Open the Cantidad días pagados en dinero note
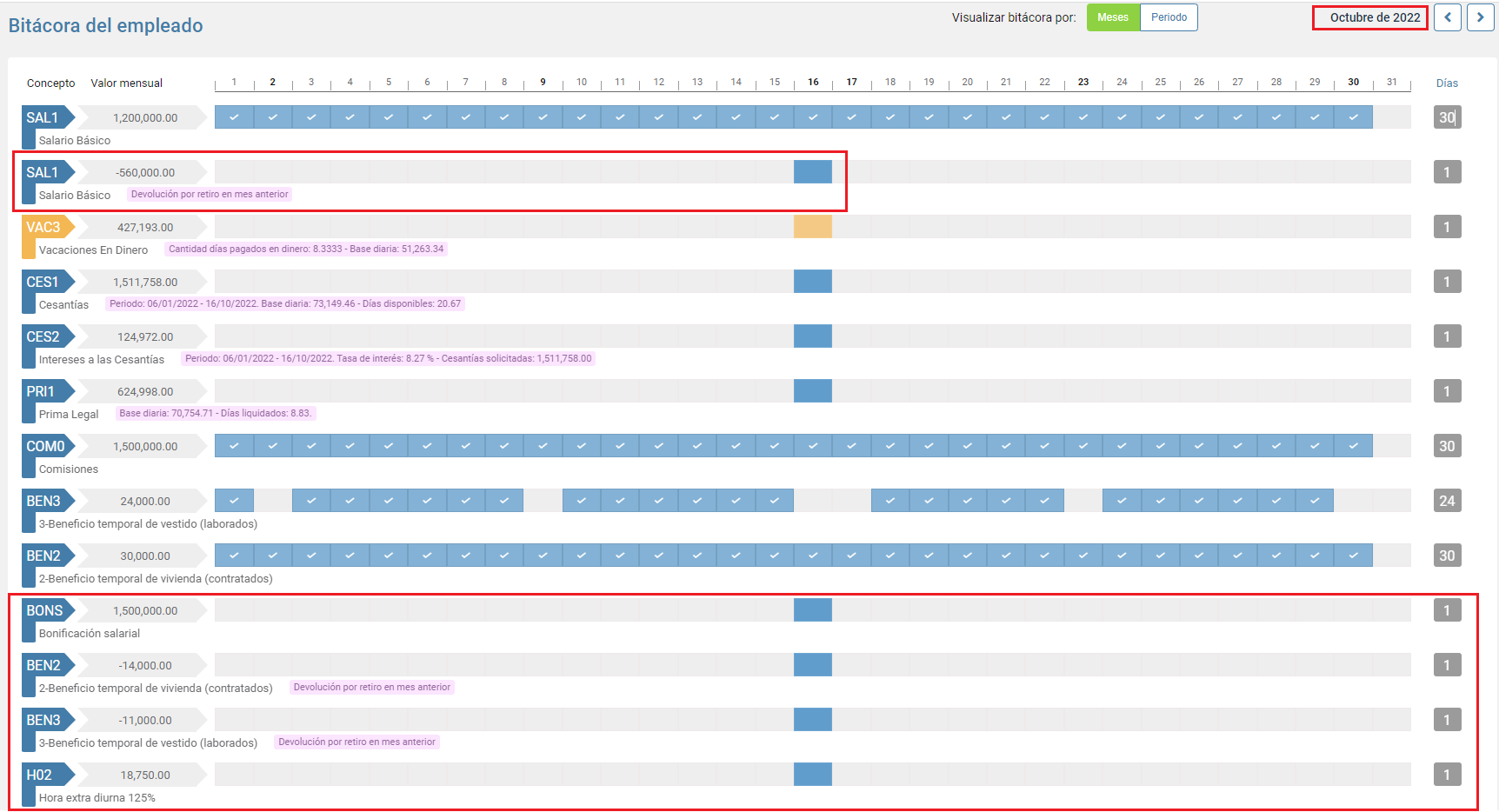Image resolution: width=1499 pixels, height=812 pixels. point(306,250)
